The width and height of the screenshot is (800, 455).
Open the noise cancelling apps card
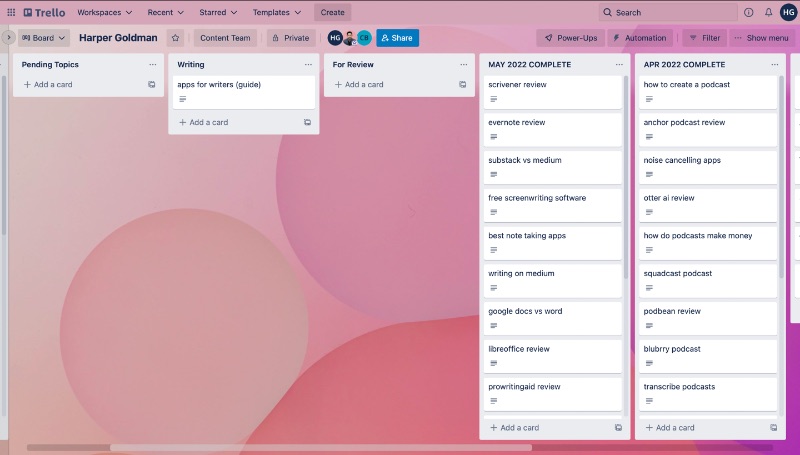coord(708,168)
